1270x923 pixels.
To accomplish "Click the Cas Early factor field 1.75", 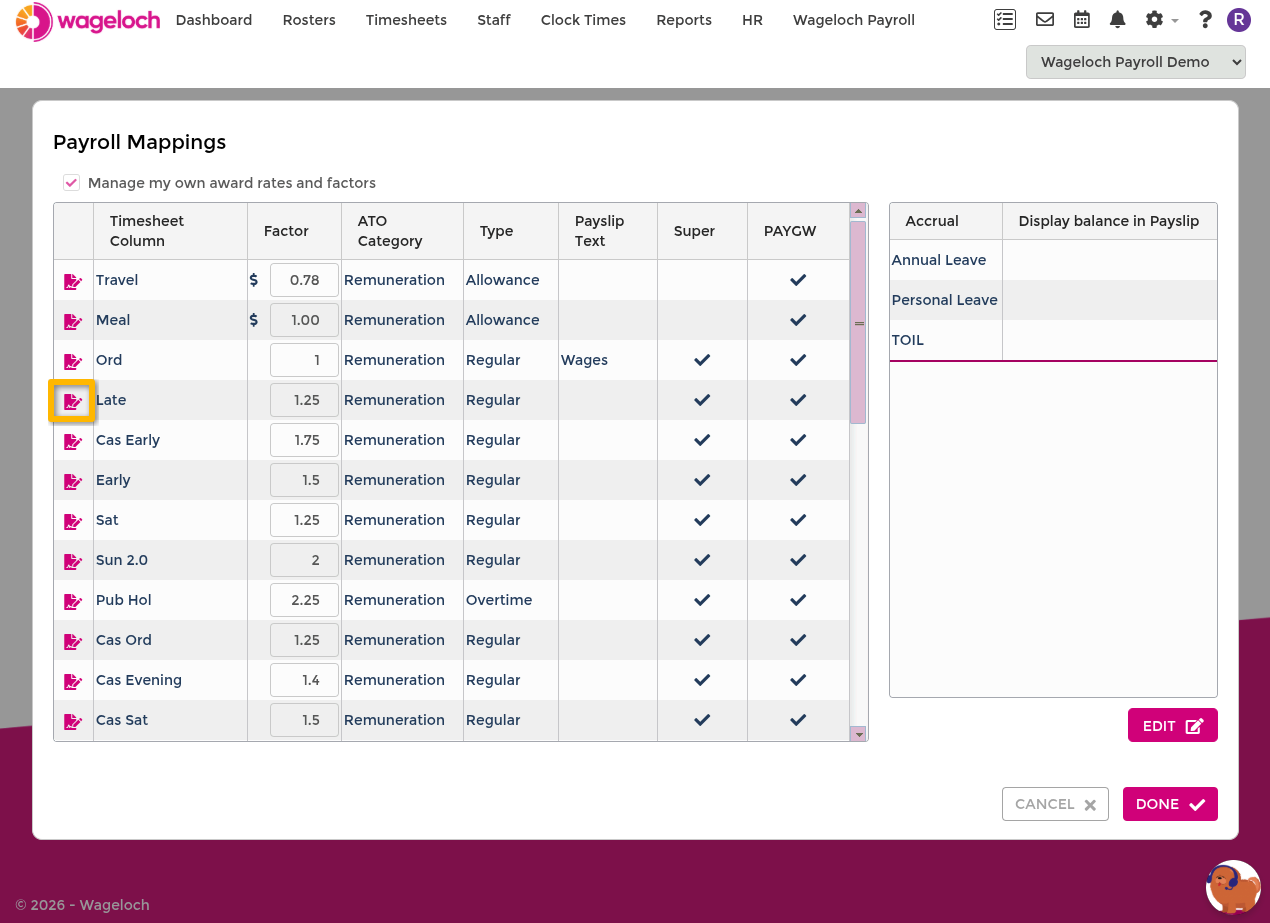I will click(304, 440).
